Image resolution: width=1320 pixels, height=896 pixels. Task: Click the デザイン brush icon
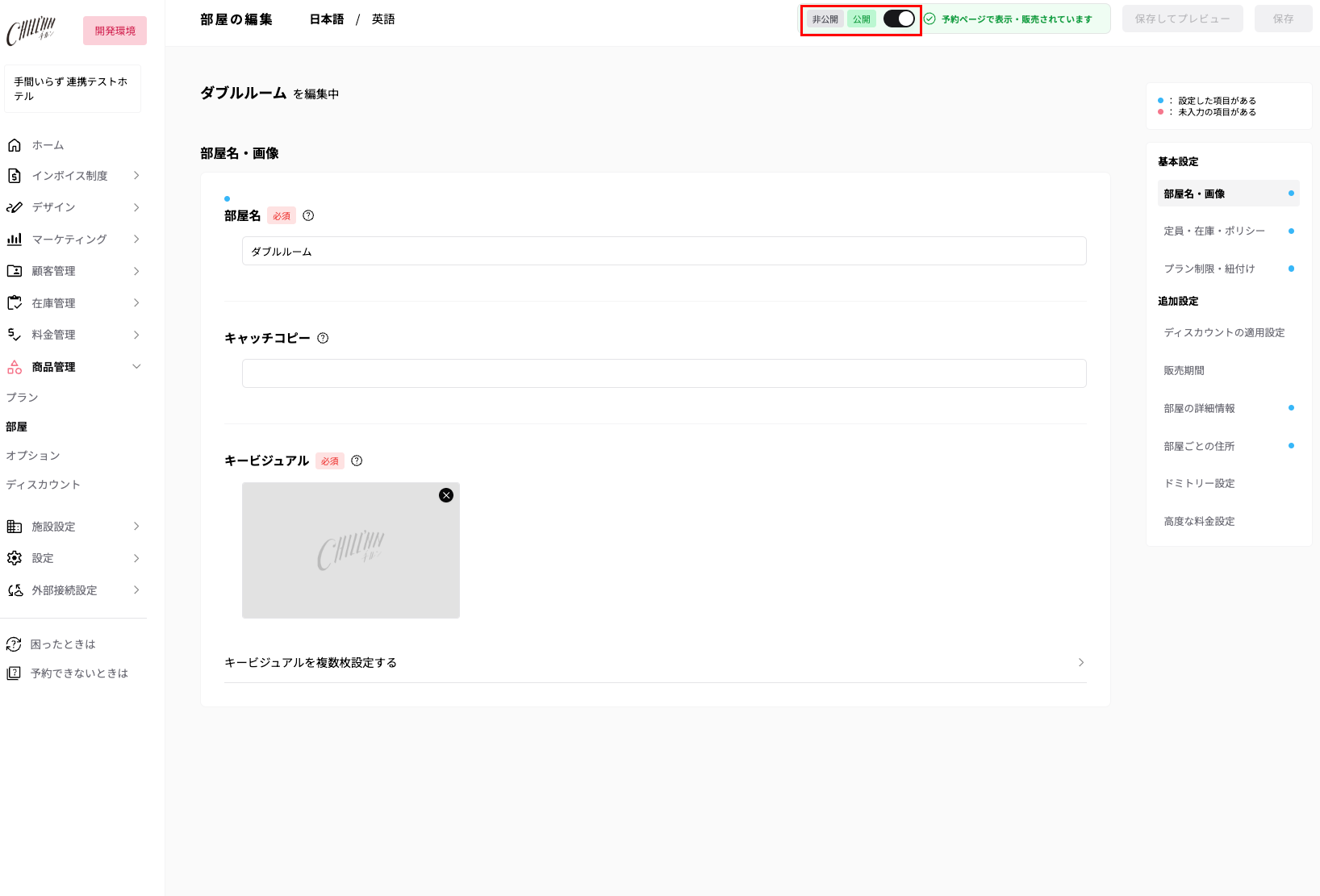14,207
